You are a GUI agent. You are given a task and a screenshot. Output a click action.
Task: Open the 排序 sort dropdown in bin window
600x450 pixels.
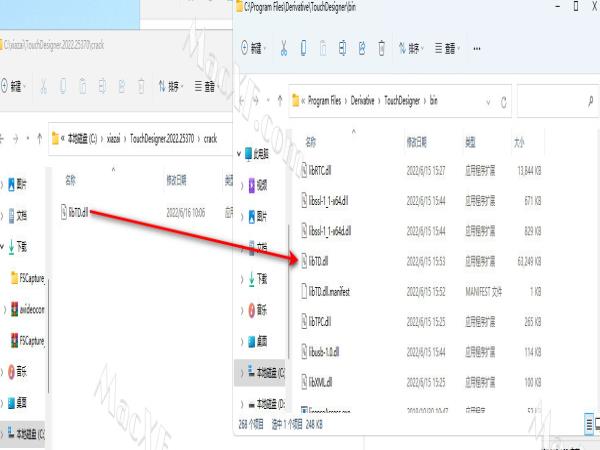[411, 48]
